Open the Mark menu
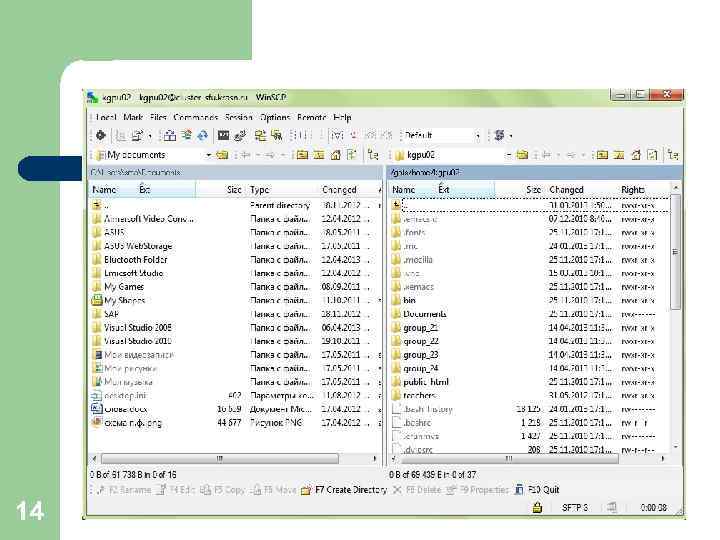 (x=133, y=118)
